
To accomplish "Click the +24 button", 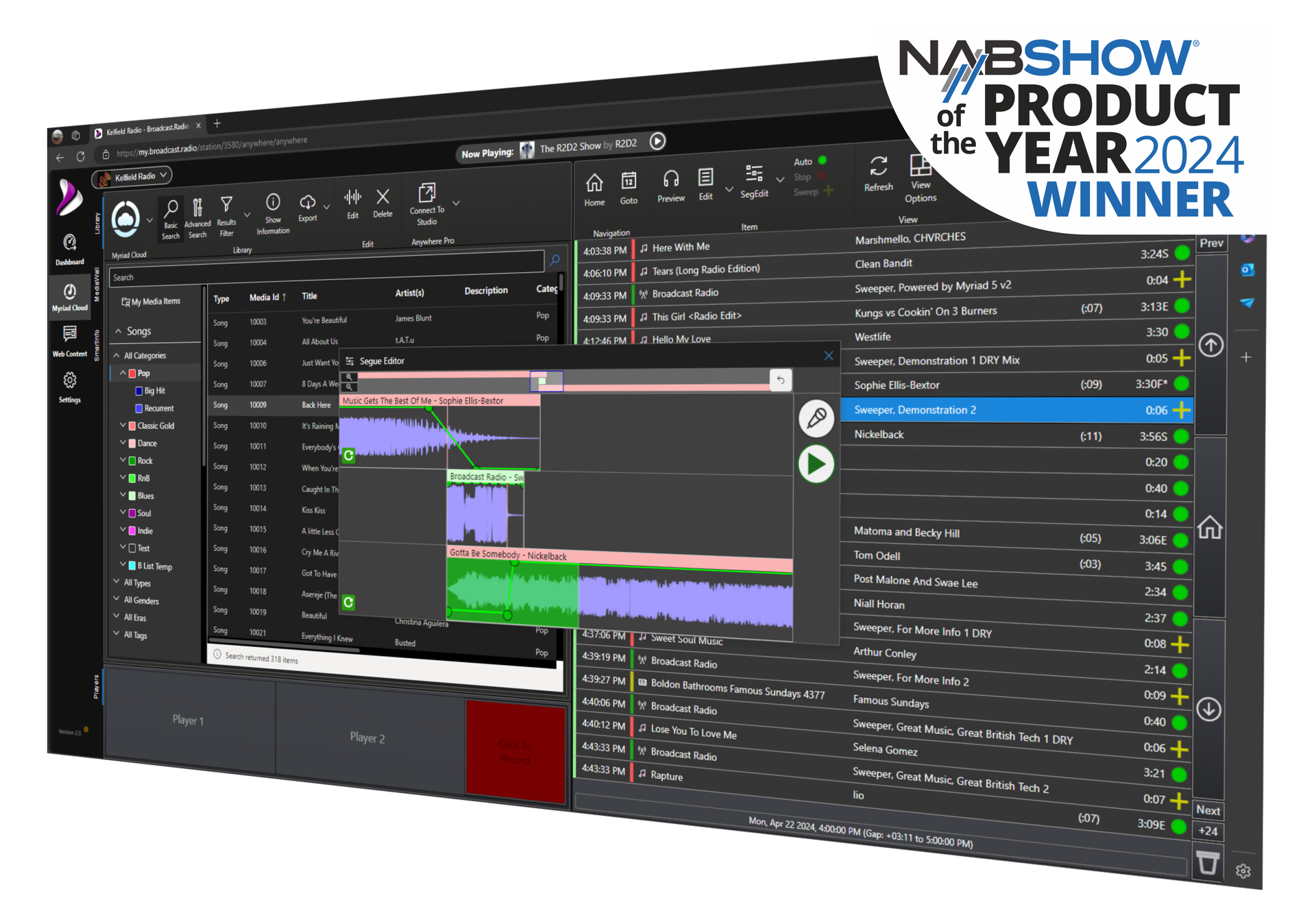I will (x=1208, y=831).
